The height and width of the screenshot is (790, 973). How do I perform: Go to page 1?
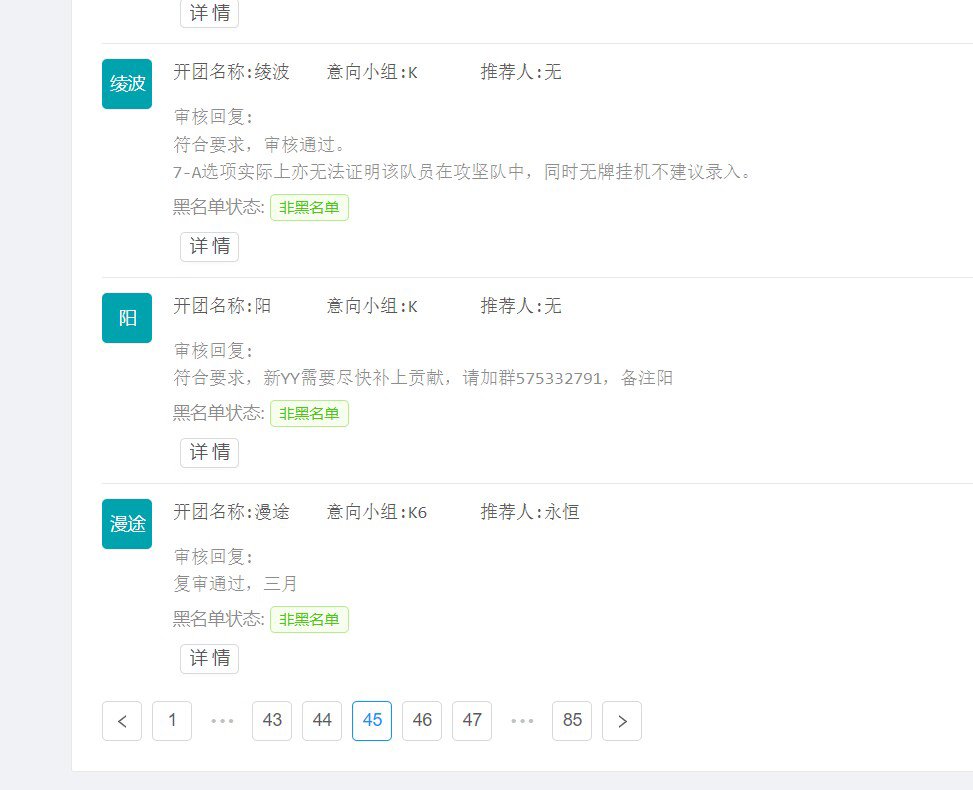click(172, 721)
